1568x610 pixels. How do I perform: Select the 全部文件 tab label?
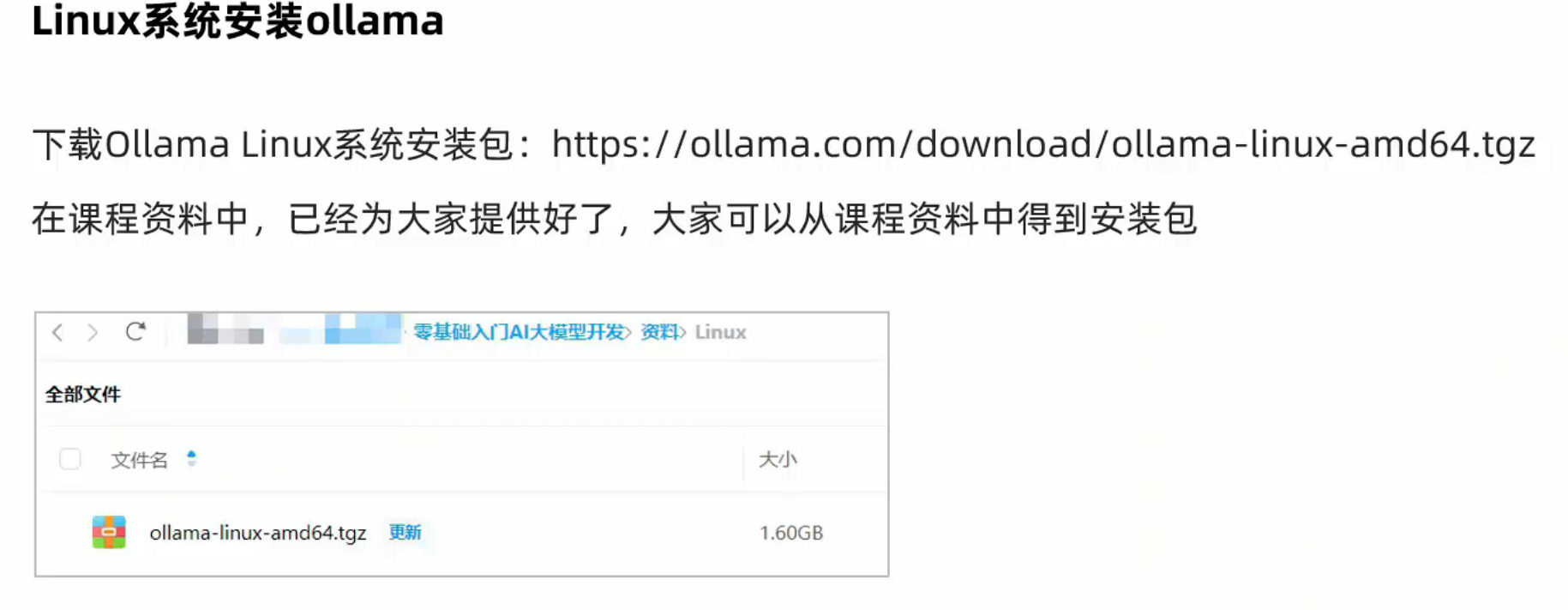(83, 395)
